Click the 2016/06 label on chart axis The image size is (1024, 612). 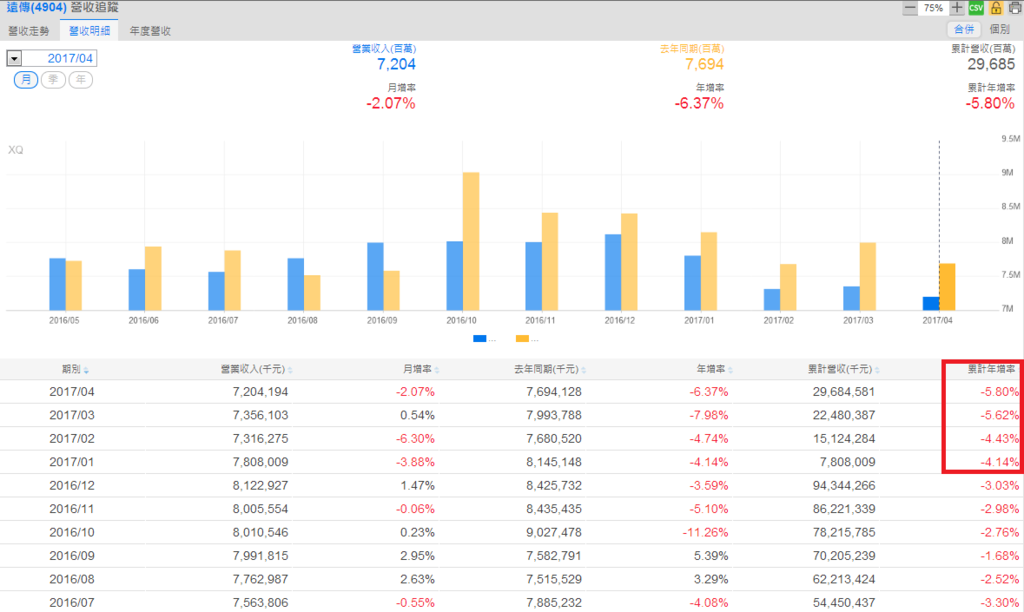(144, 321)
